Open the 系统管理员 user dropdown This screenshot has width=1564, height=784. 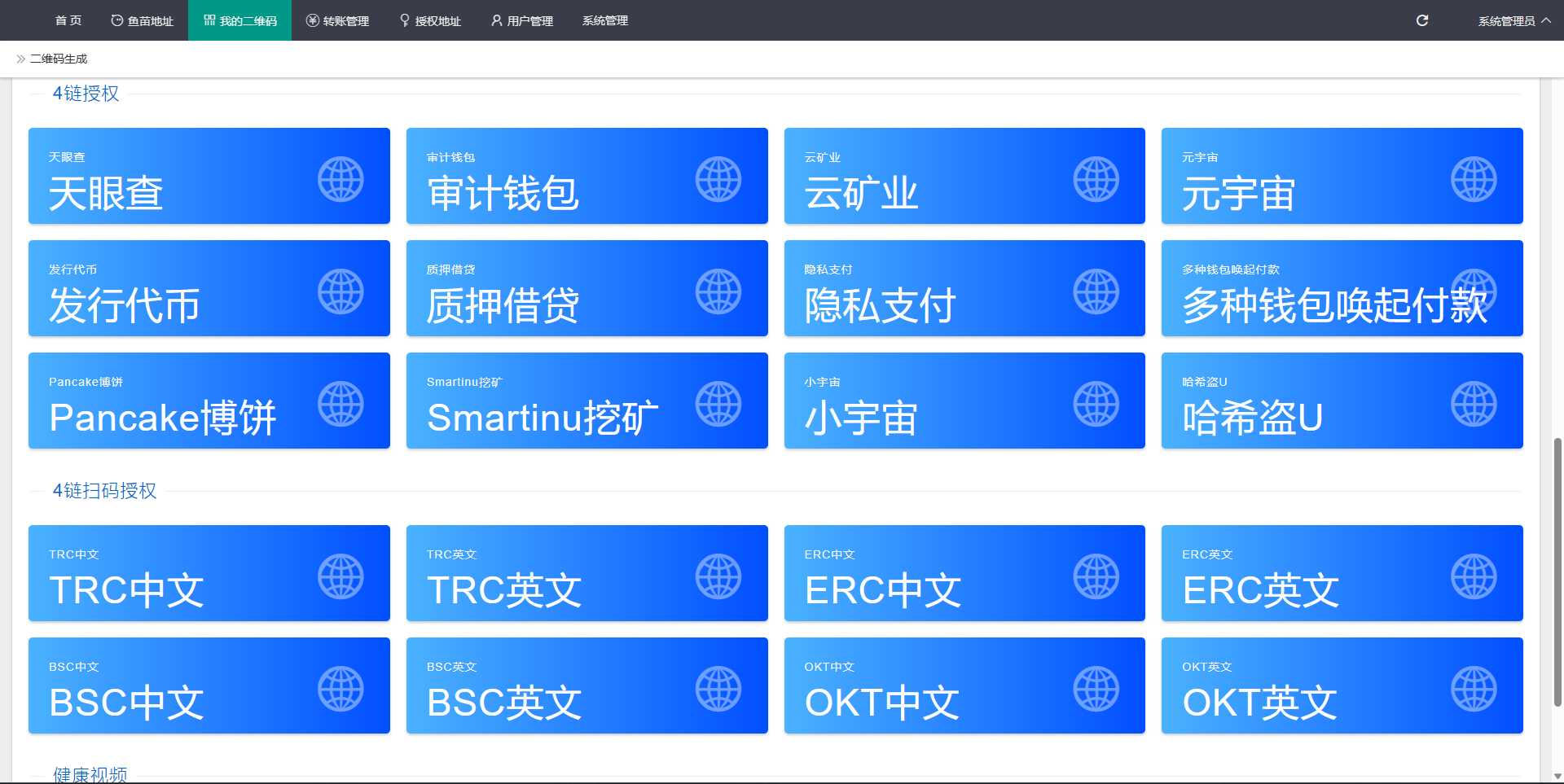pos(1513,20)
